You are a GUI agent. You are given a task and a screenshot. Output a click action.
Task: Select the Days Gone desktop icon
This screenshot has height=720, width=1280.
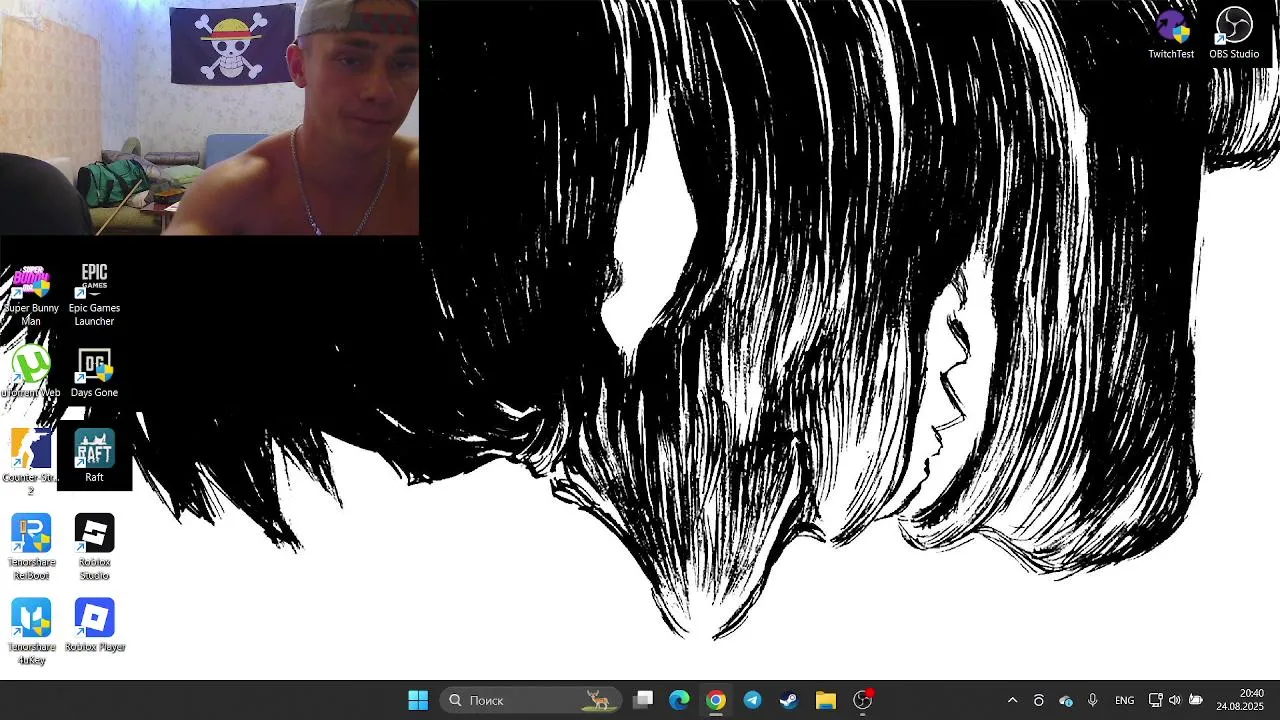pos(94,372)
